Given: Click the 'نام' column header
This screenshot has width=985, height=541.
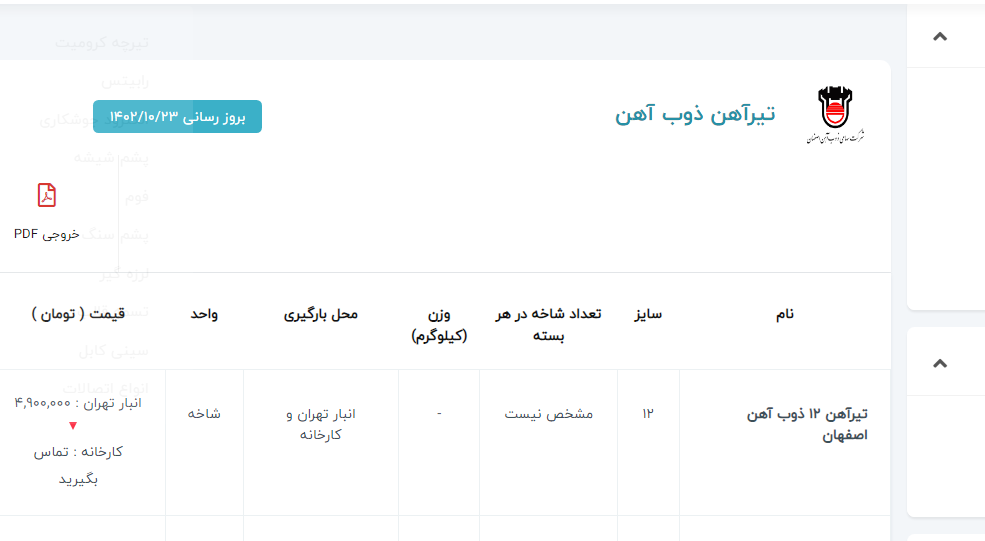Looking at the screenshot, I should pos(784,314).
